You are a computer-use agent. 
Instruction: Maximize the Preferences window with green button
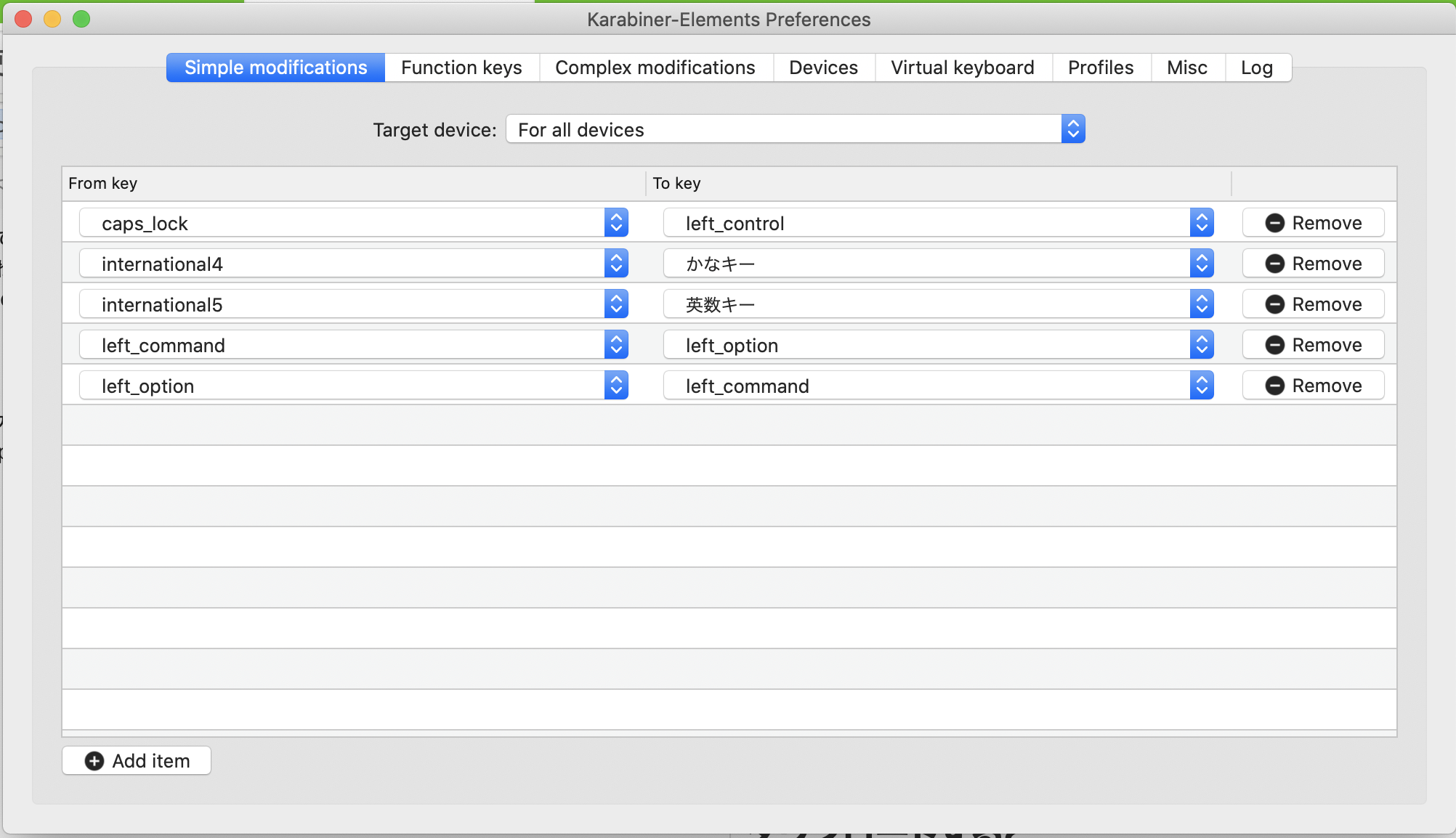coord(81,19)
